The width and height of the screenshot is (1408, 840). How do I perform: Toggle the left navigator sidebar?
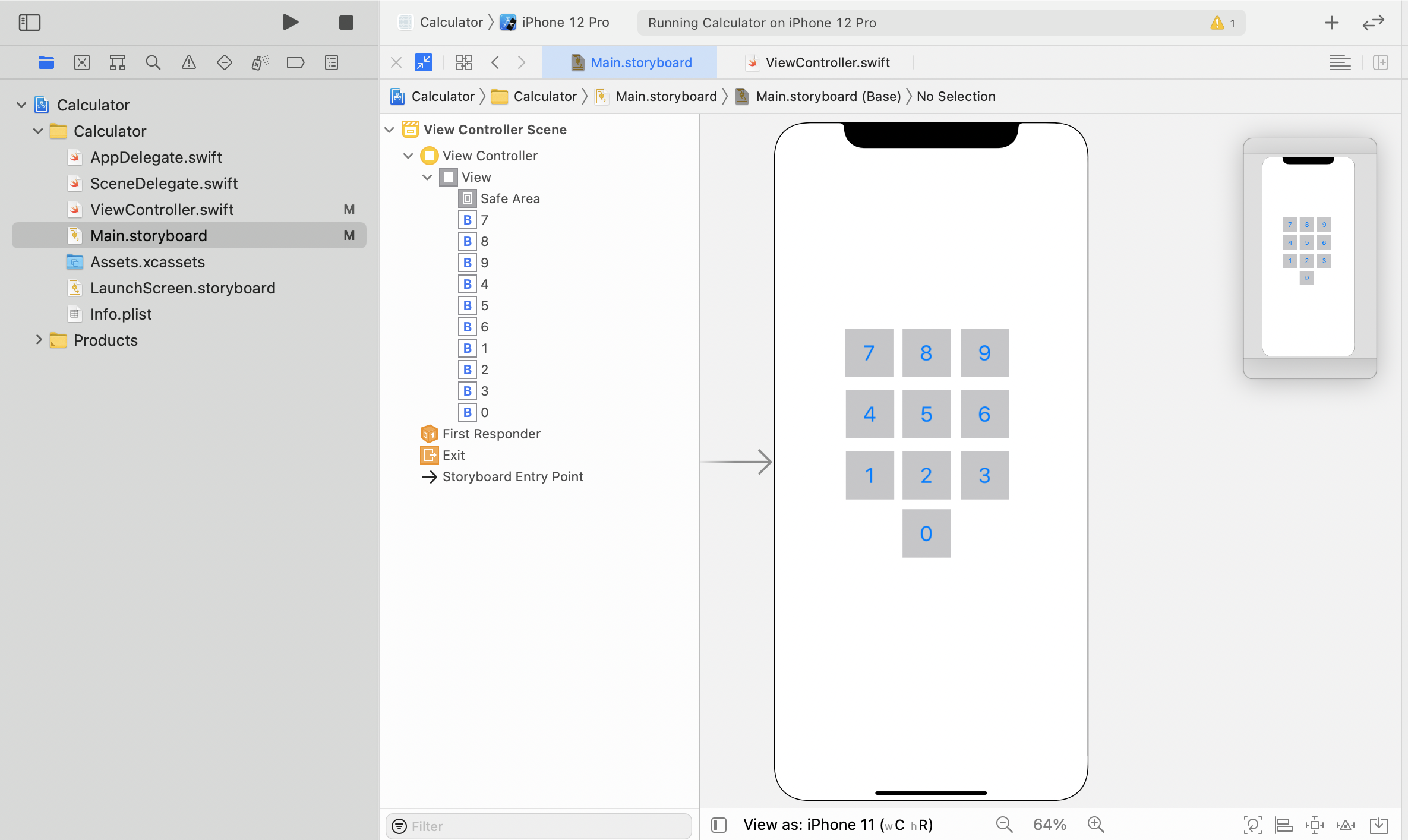pyautogui.click(x=29, y=23)
